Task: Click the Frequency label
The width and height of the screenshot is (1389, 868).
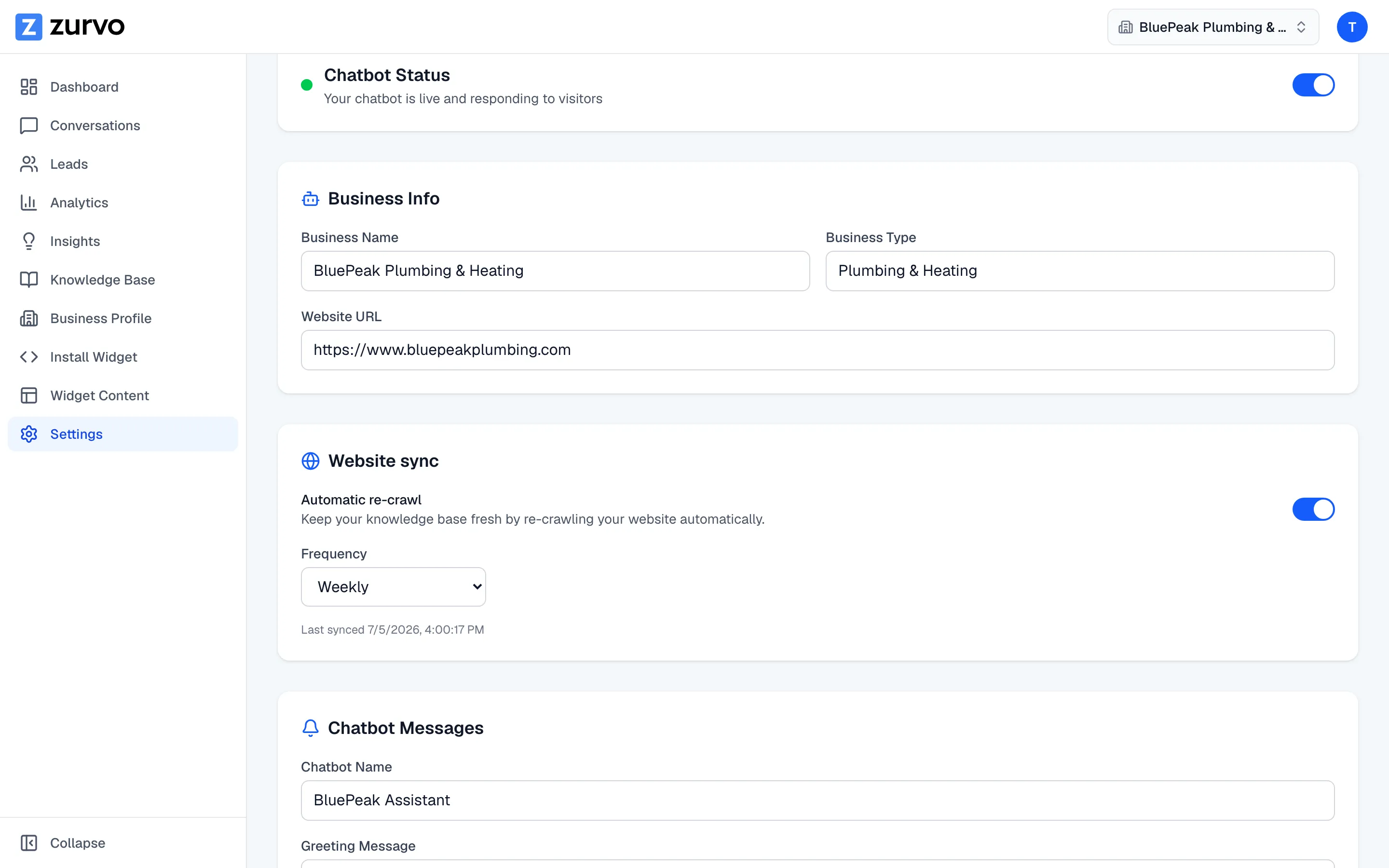Action: point(333,554)
